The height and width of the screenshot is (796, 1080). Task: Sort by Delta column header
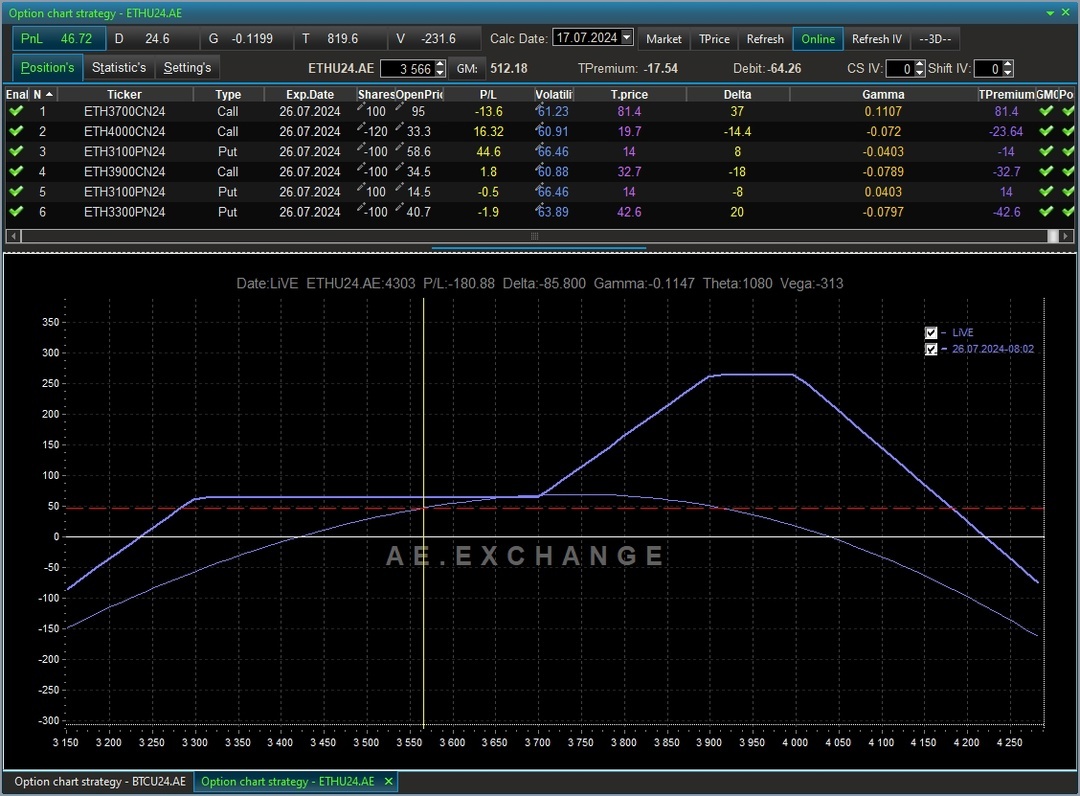click(737, 94)
